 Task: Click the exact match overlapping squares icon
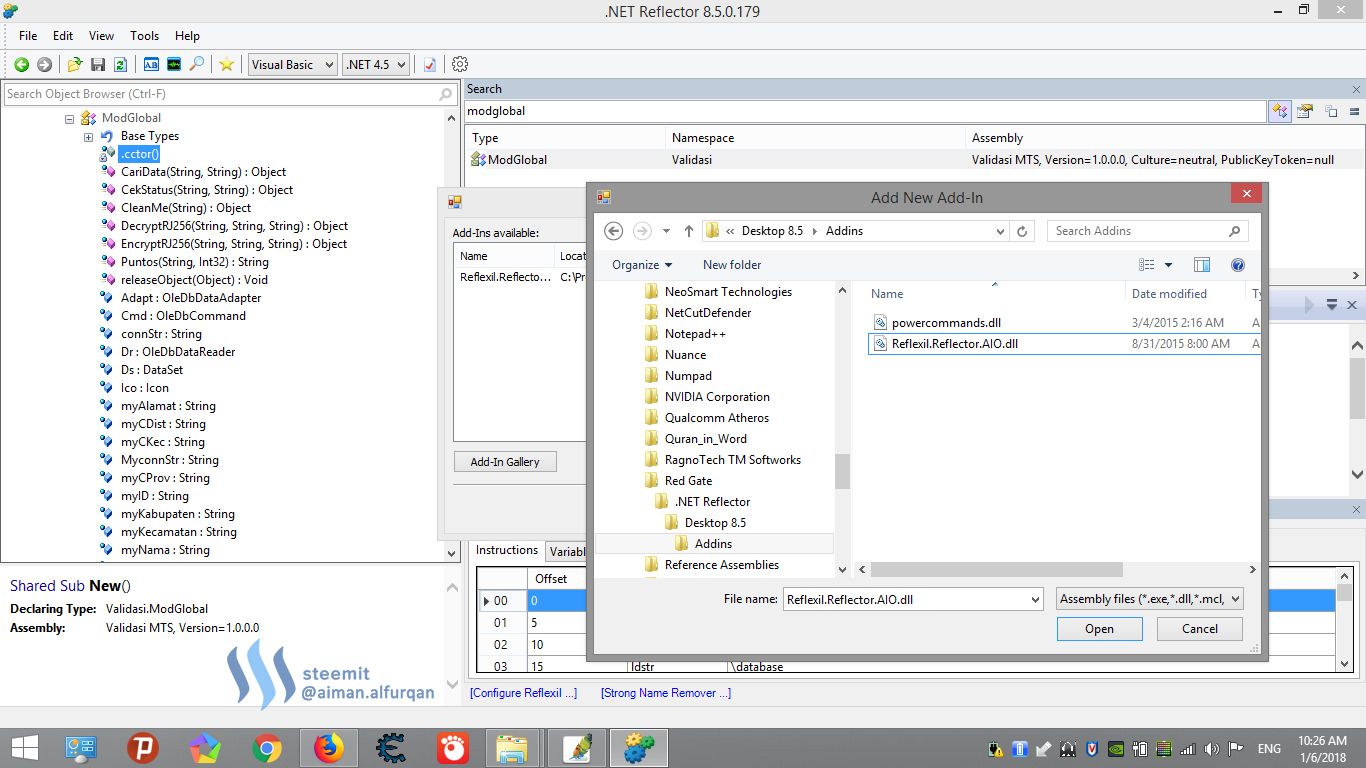click(x=1331, y=111)
